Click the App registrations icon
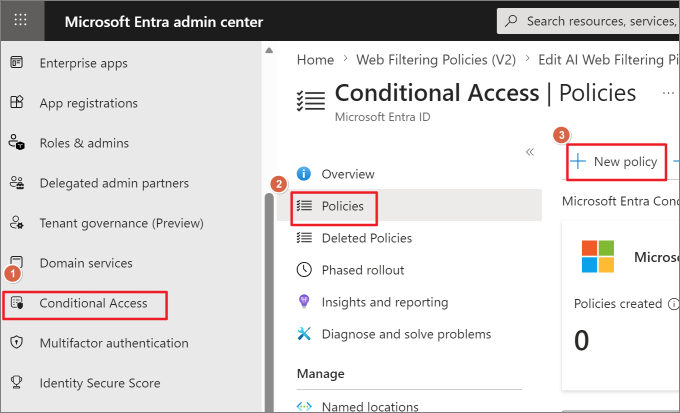 coord(16,102)
